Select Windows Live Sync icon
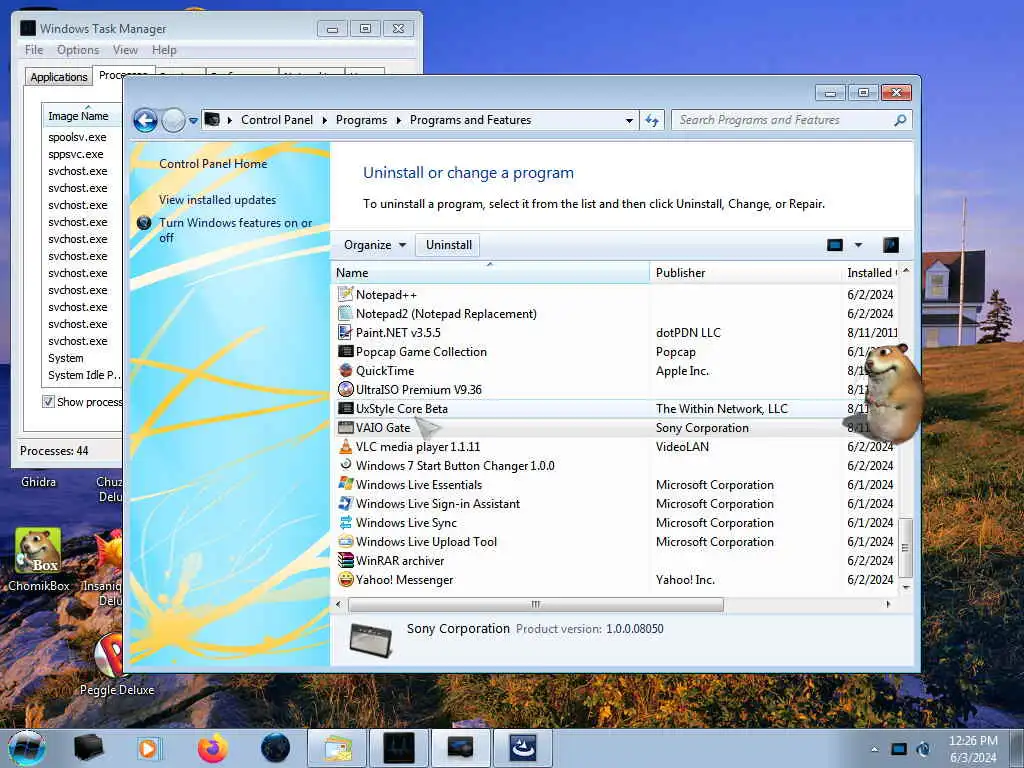 (x=345, y=522)
